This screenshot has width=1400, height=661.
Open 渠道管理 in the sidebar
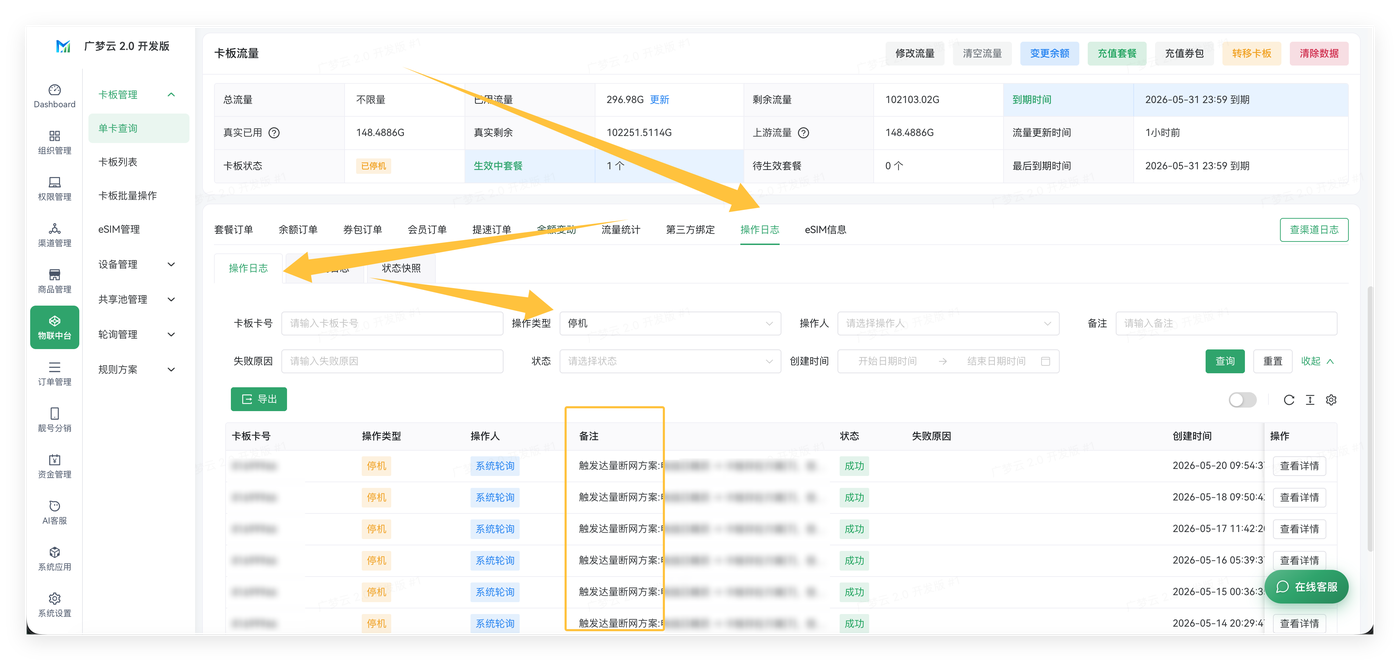click(x=54, y=235)
